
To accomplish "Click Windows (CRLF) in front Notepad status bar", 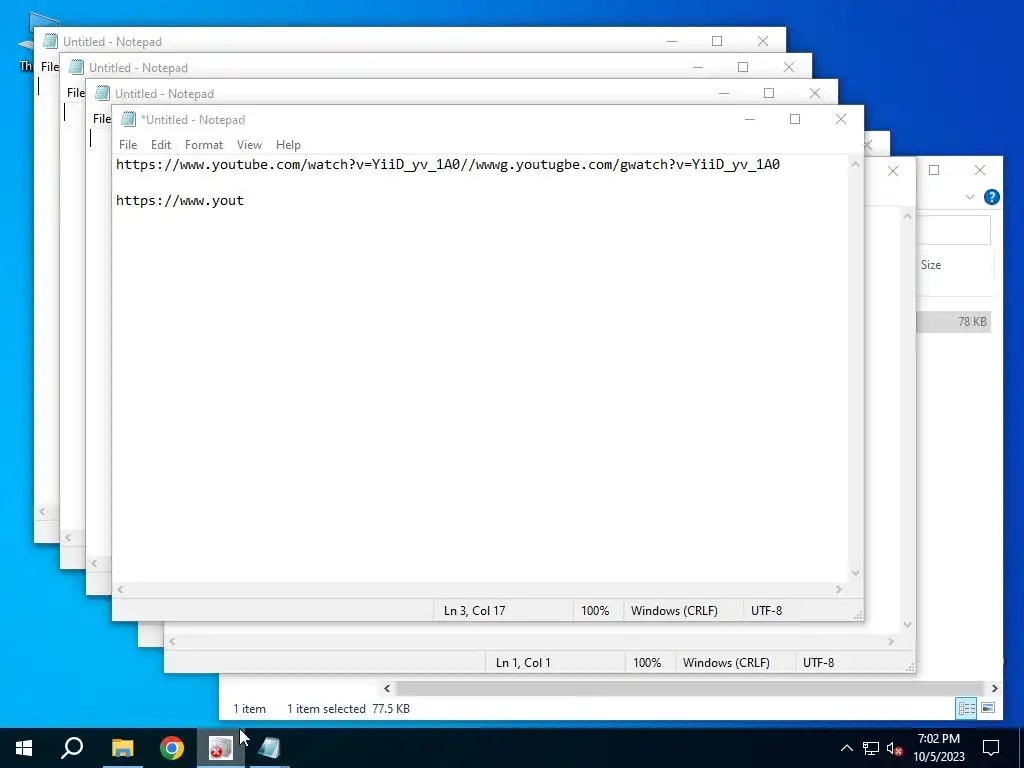I will (674, 611).
